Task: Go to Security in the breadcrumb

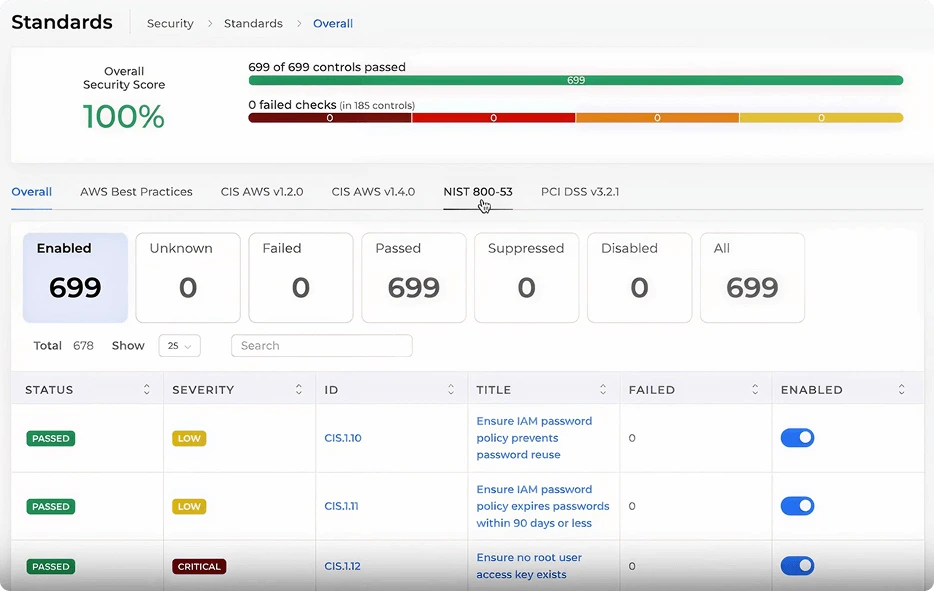Action: (170, 23)
